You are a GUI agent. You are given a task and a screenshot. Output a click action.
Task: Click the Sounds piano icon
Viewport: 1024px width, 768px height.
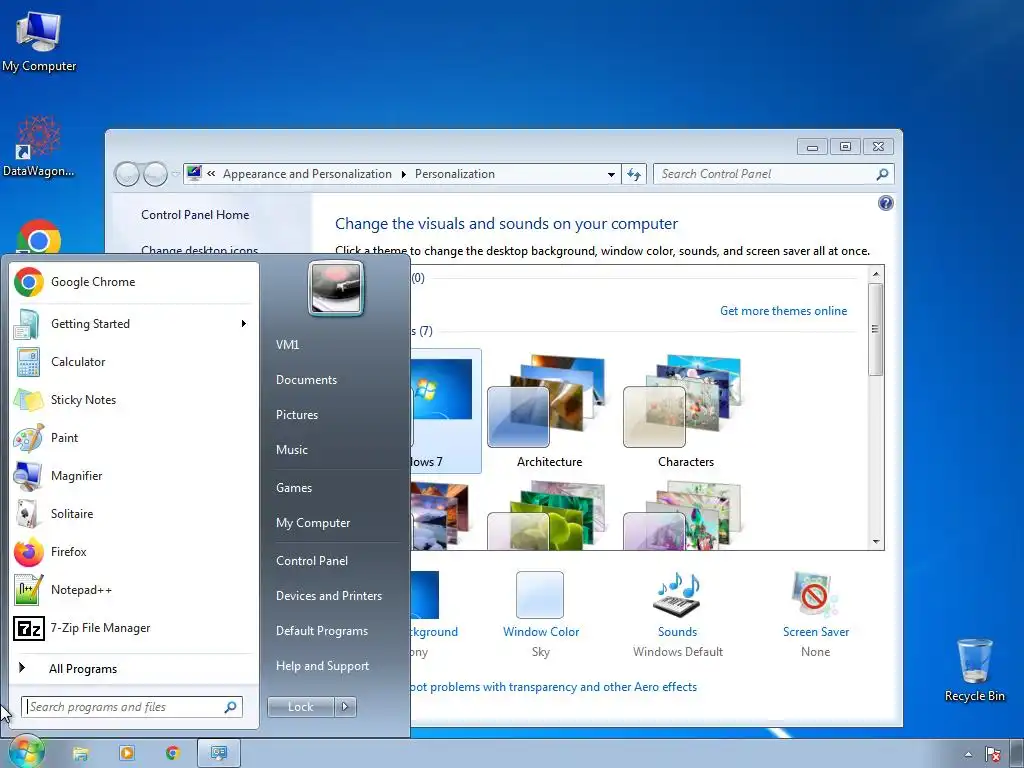pos(677,594)
